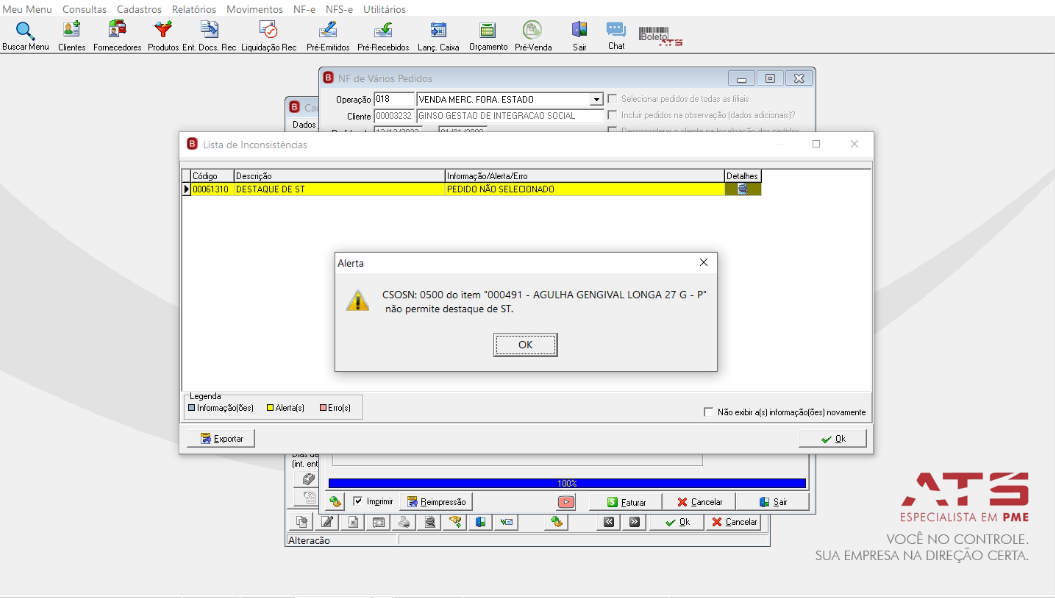The width and height of the screenshot is (1055, 598).
Task: Click Sair button in NF de Vários Pedidos
Action: pos(772,502)
